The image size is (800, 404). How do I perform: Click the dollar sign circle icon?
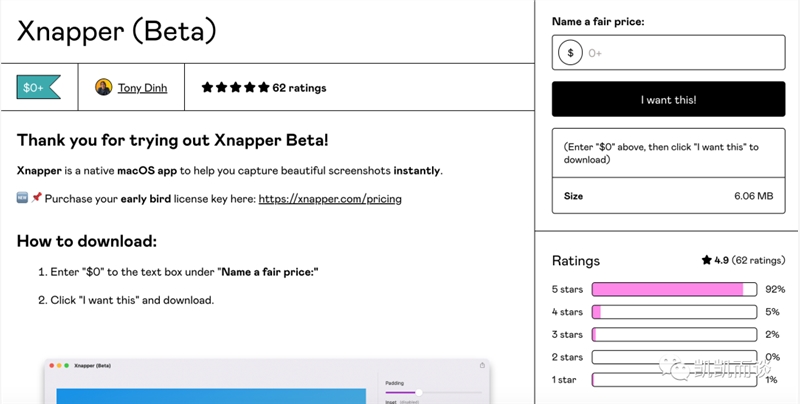pos(570,53)
